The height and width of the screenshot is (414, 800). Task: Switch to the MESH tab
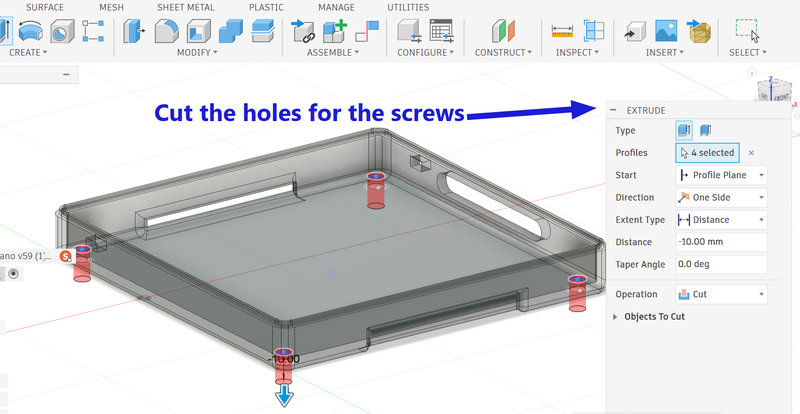(112, 7)
